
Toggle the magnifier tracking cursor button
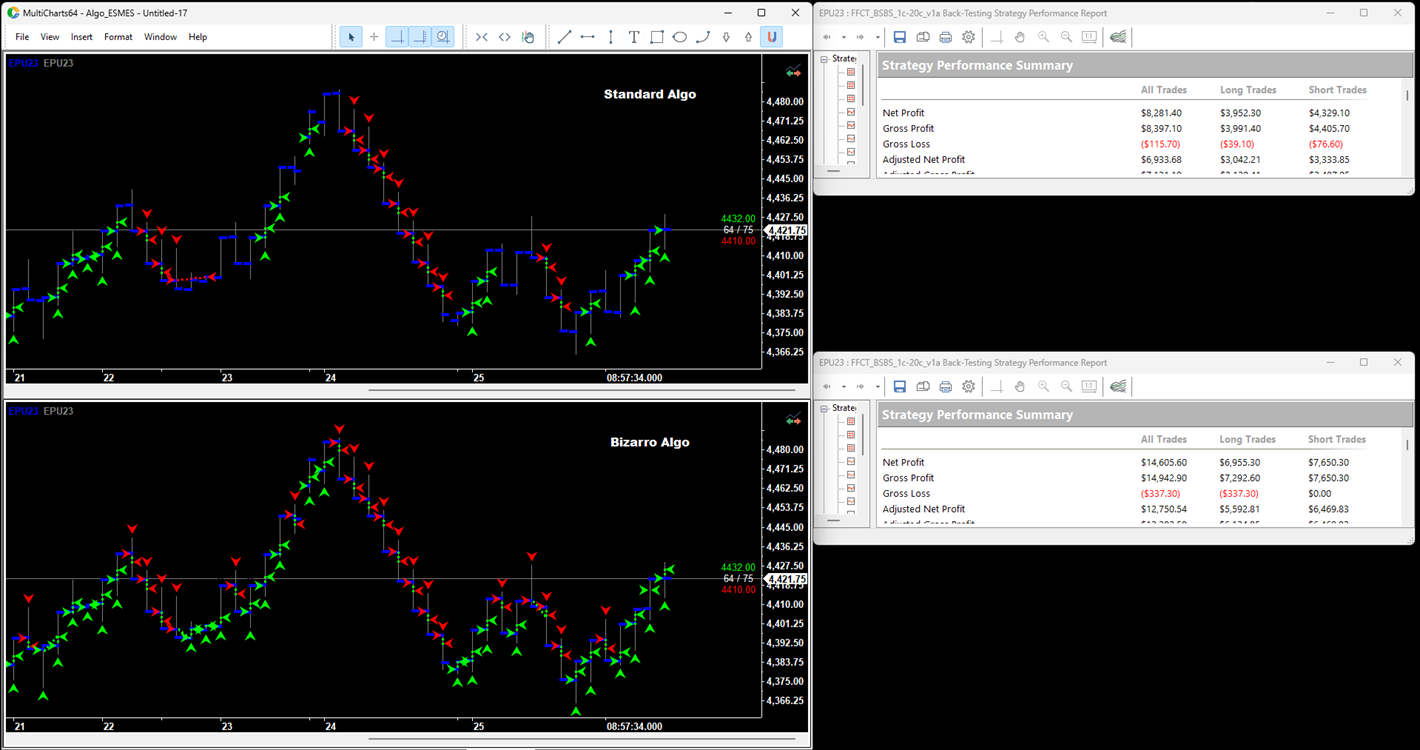point(443,37)
